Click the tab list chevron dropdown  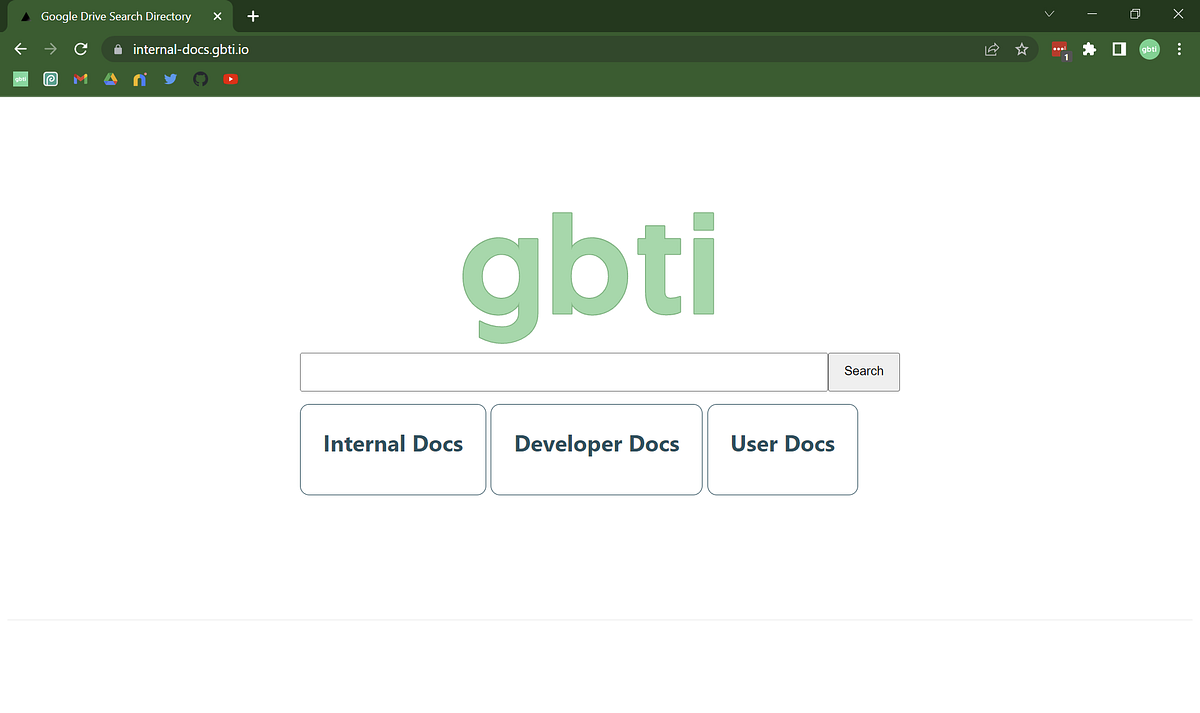(1049, 14)
